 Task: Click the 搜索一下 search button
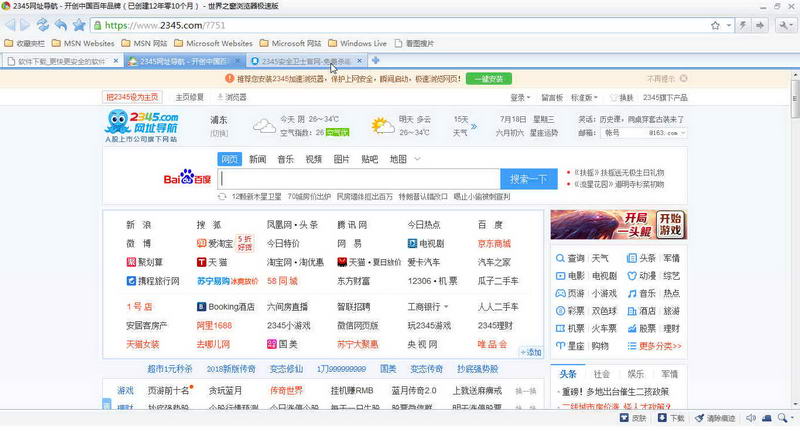pos(529,179)
